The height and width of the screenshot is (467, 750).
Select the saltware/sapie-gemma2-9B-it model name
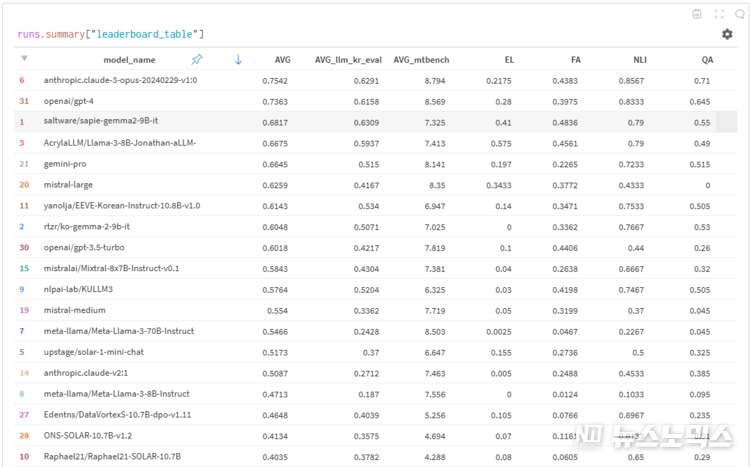(x=101, y=121)
